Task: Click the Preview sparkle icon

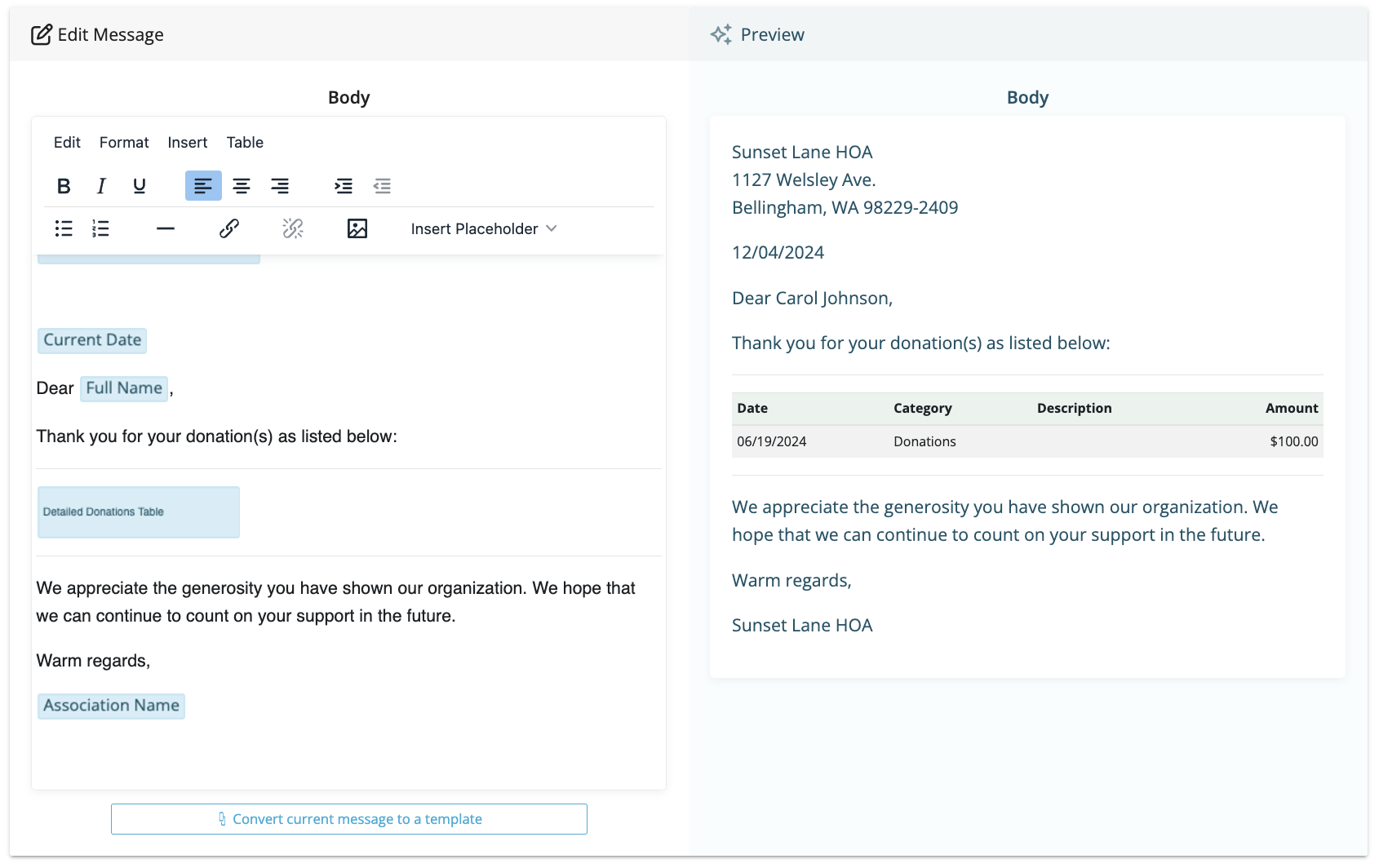Action: 721,34
